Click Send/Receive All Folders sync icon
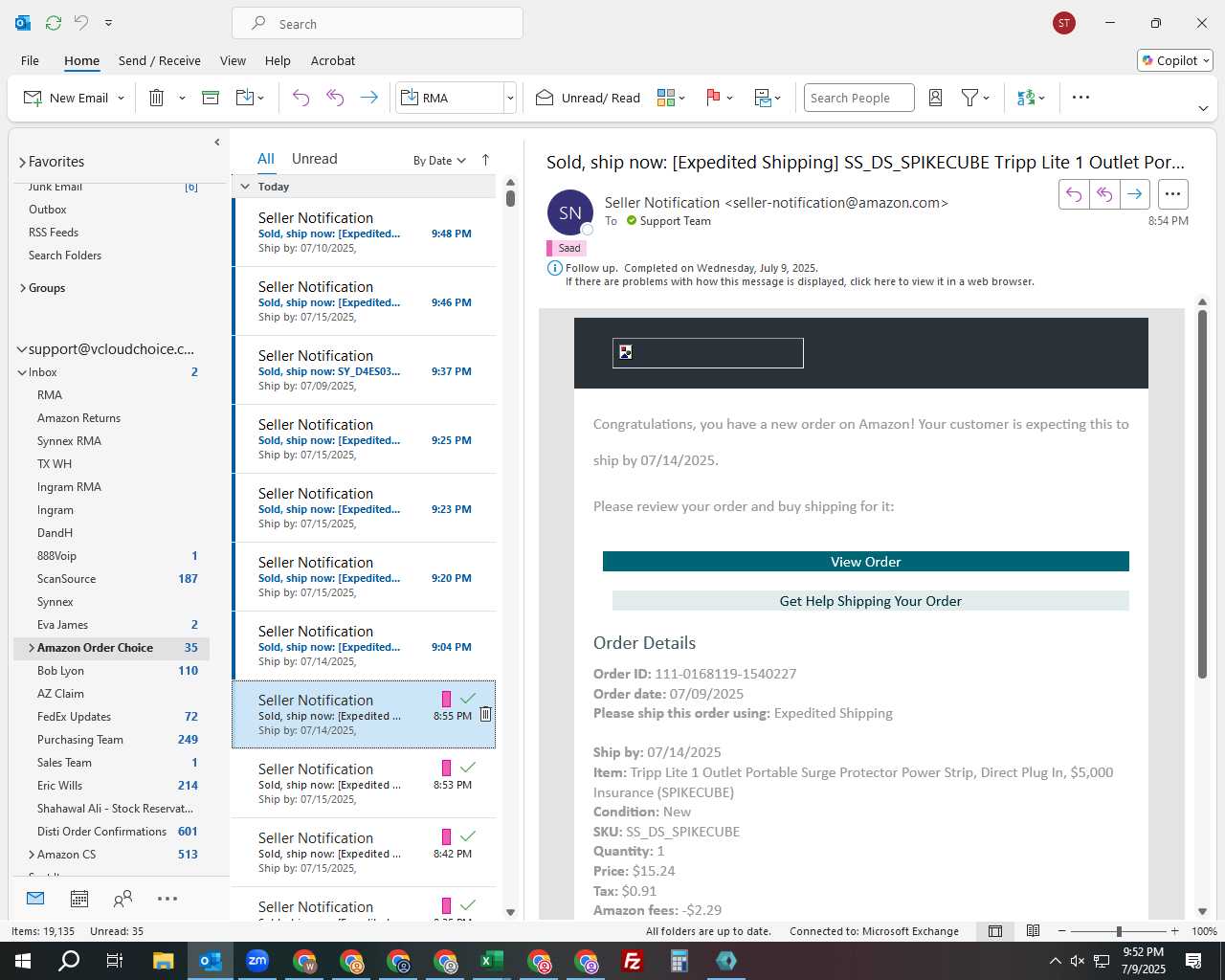Screen dimensions: 1225x980 pyautogui.click(x=54, y=23)
